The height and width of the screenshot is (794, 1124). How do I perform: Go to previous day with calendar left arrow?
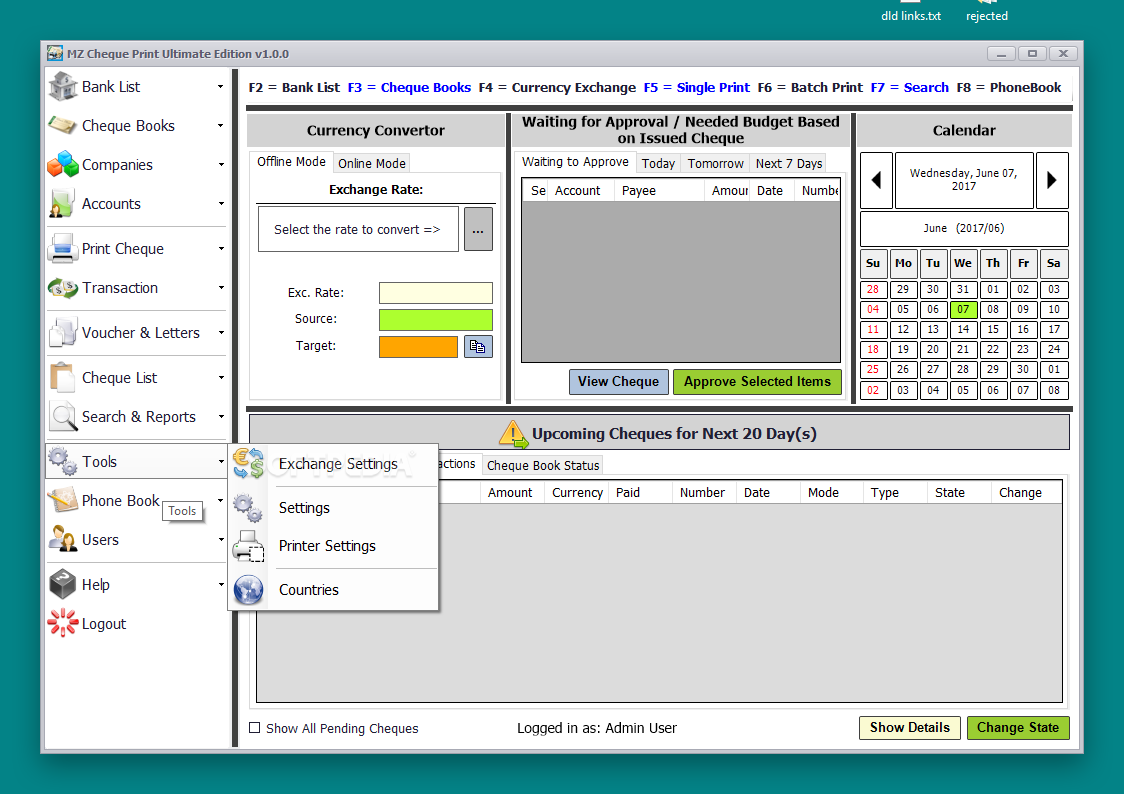(x=876, y=181)
